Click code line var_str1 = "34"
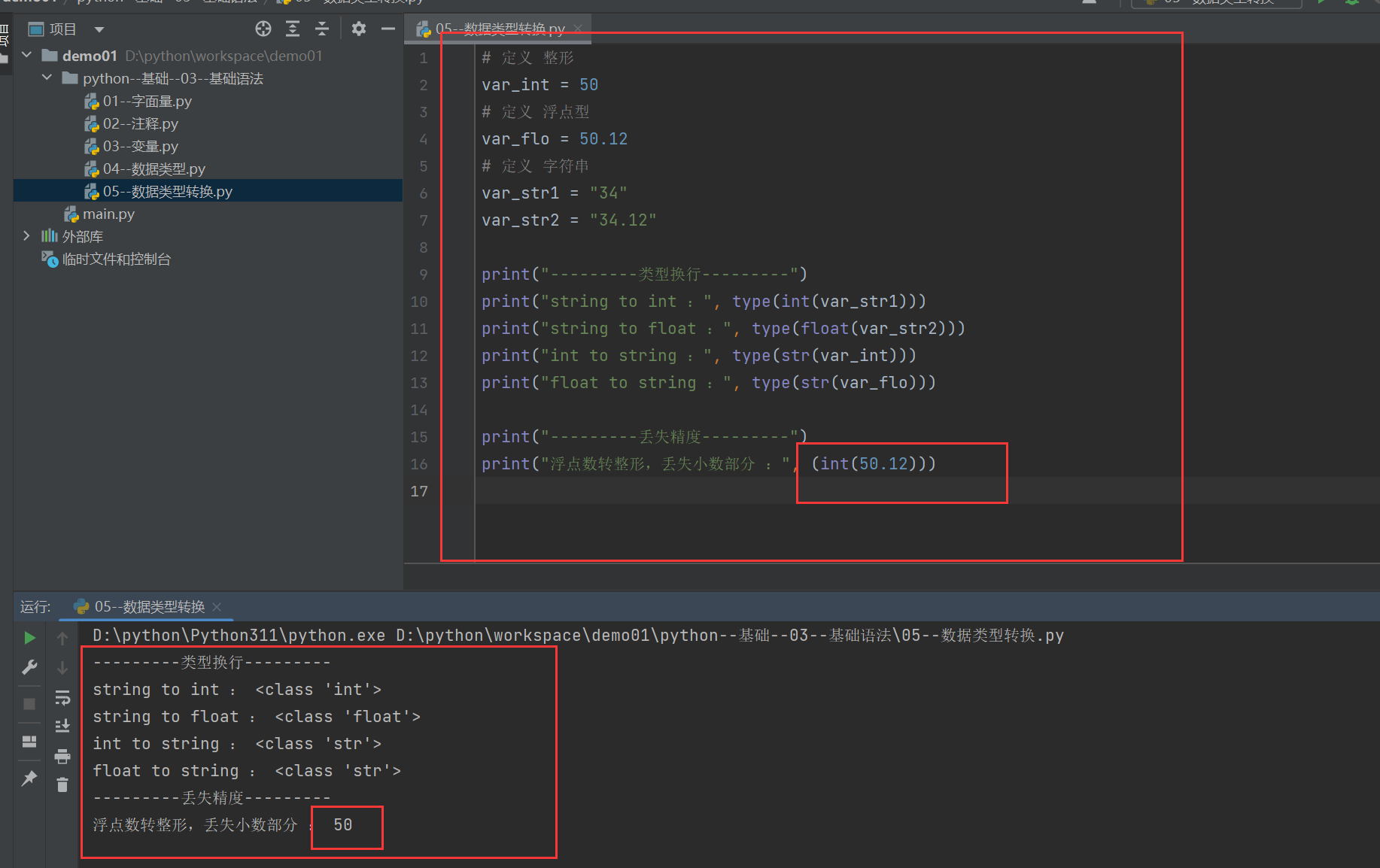This screenshot has width=1380, height=868. [x=555, y=193]
